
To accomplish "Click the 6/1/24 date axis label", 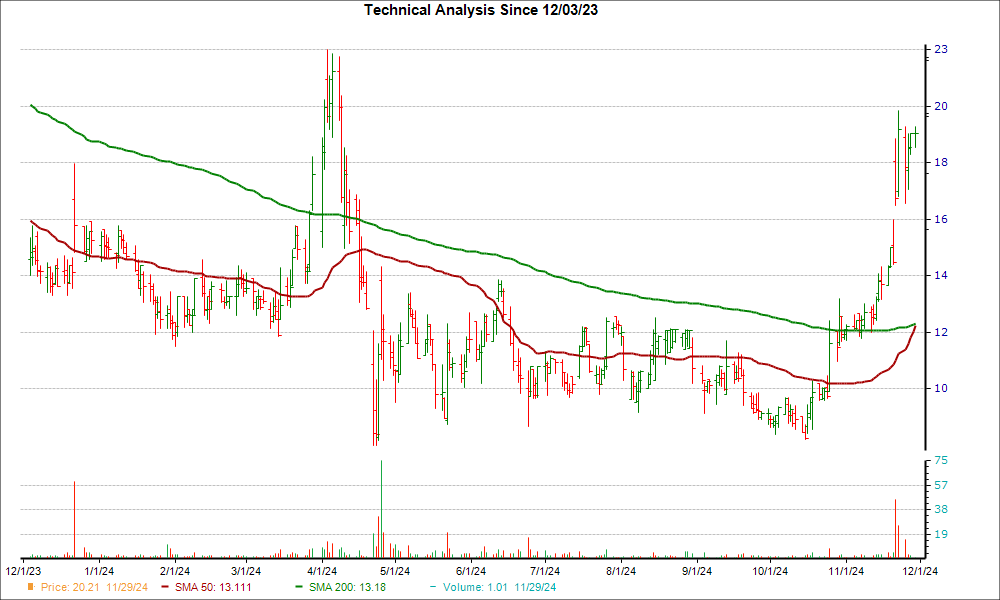I will click(x=471, y=571).
